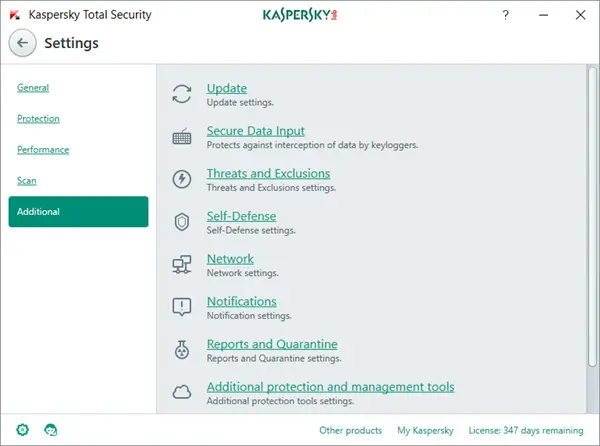This screenshot has width=600, height=446.
Task: Open the Update link
Action: pyautogui.click(x=227, y=88)
